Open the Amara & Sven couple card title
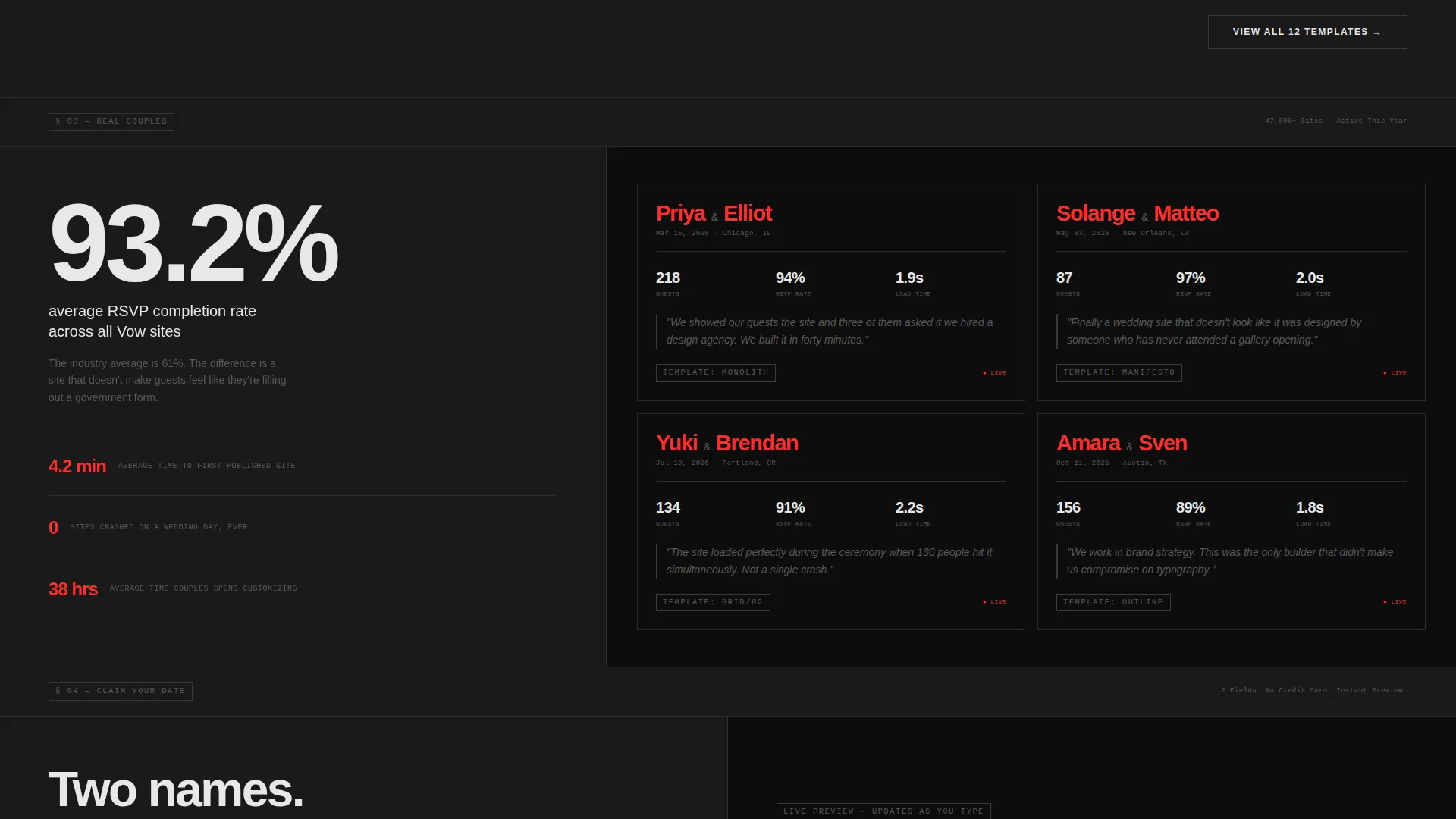This screenshot has height=819, width=1456. click(1122, 443)
